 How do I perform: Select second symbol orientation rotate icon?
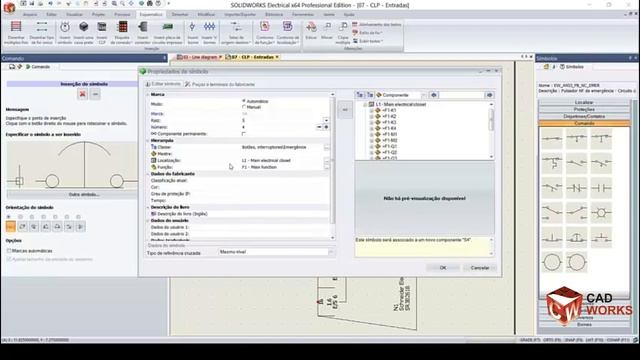point(22,227)
